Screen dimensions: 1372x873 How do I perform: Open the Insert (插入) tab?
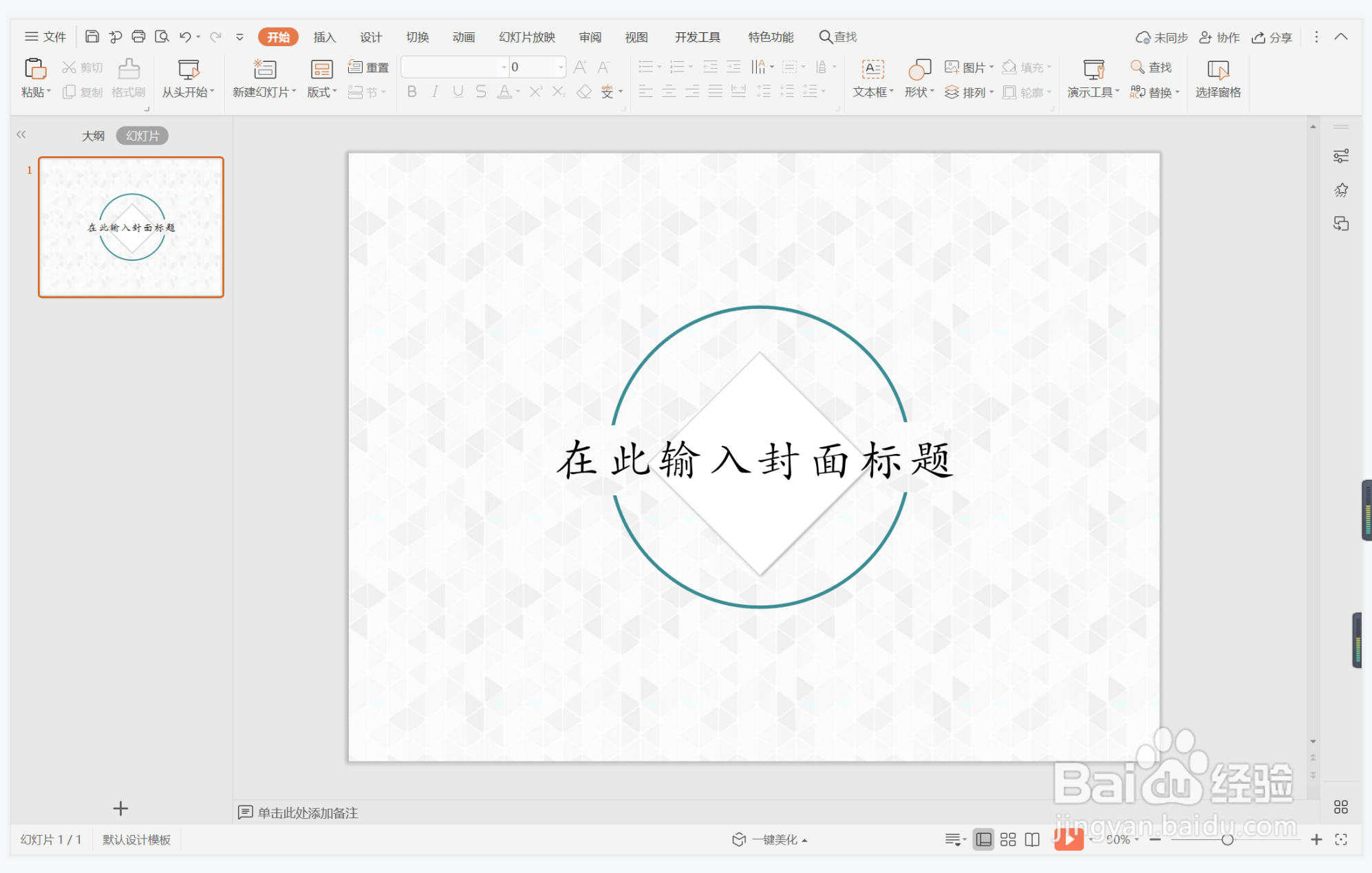324,37
